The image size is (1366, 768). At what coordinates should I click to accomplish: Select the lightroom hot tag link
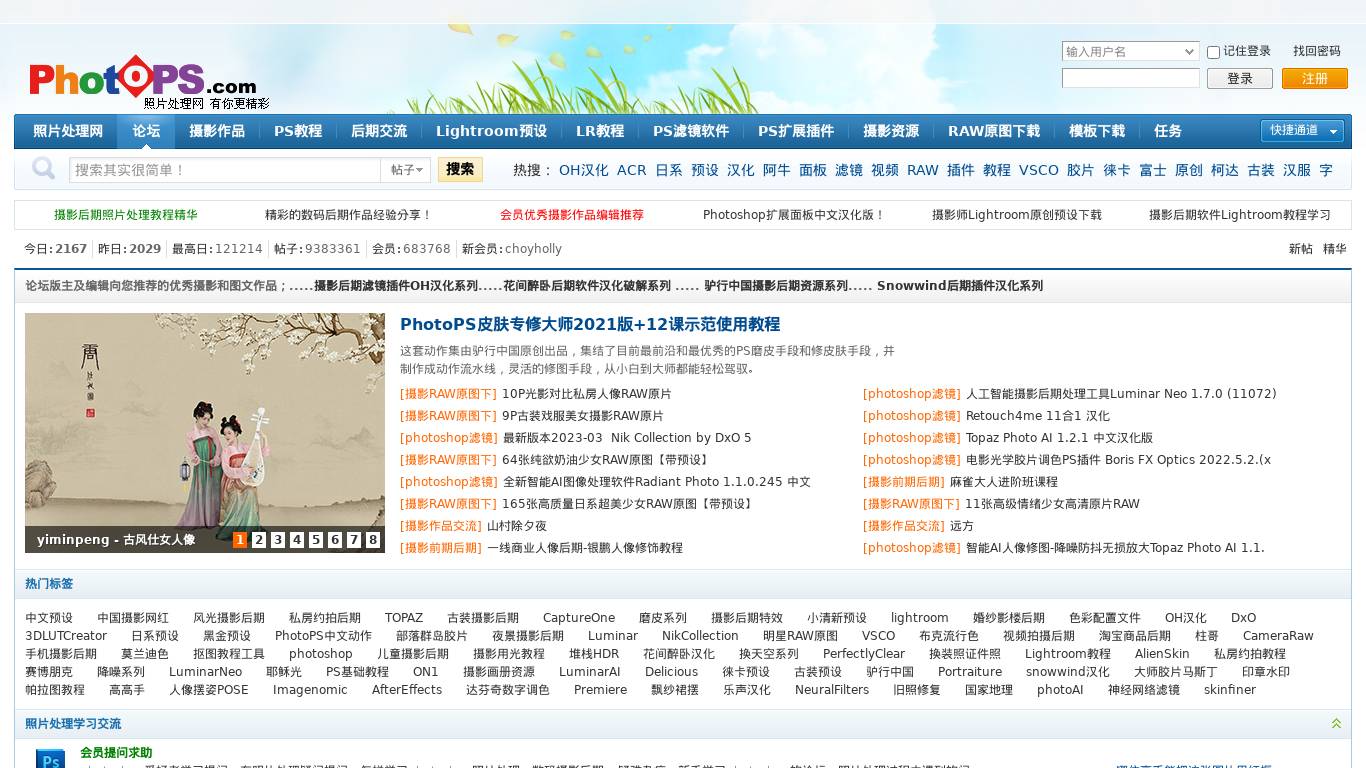(x=919, y=618)
